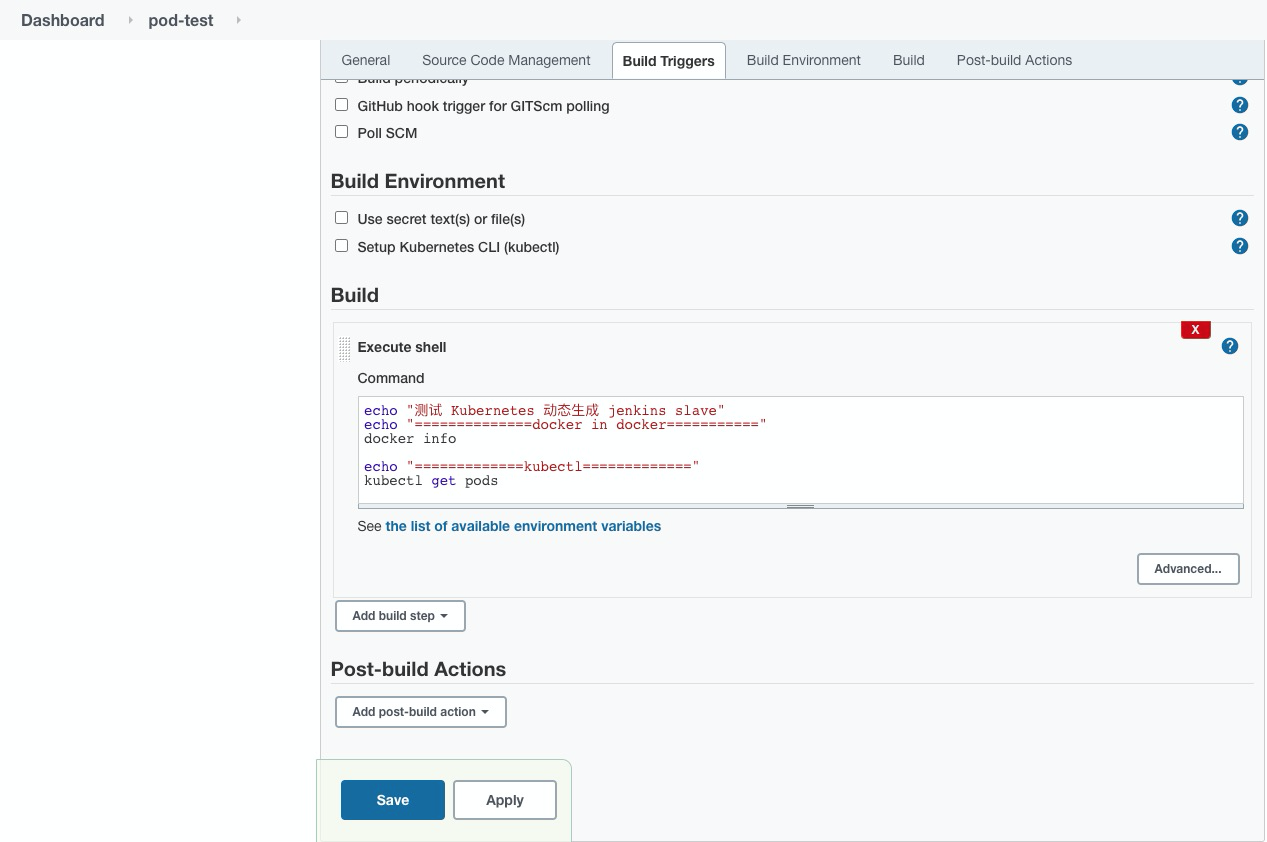Open the Add build step dropdown
This screenshot has width=1267, height=842.
click(400, 616)
